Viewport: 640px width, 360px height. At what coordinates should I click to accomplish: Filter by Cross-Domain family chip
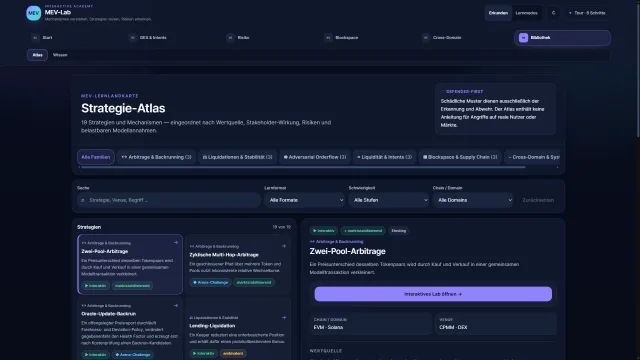point(532,157)
